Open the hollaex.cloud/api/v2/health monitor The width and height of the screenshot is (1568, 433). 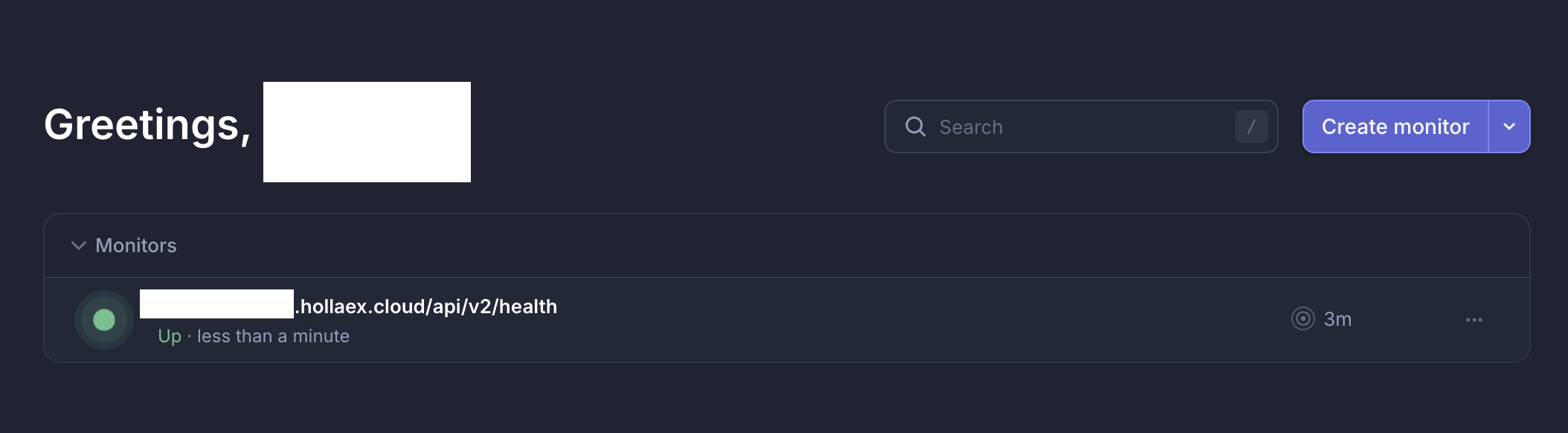[x=428, y=307]
